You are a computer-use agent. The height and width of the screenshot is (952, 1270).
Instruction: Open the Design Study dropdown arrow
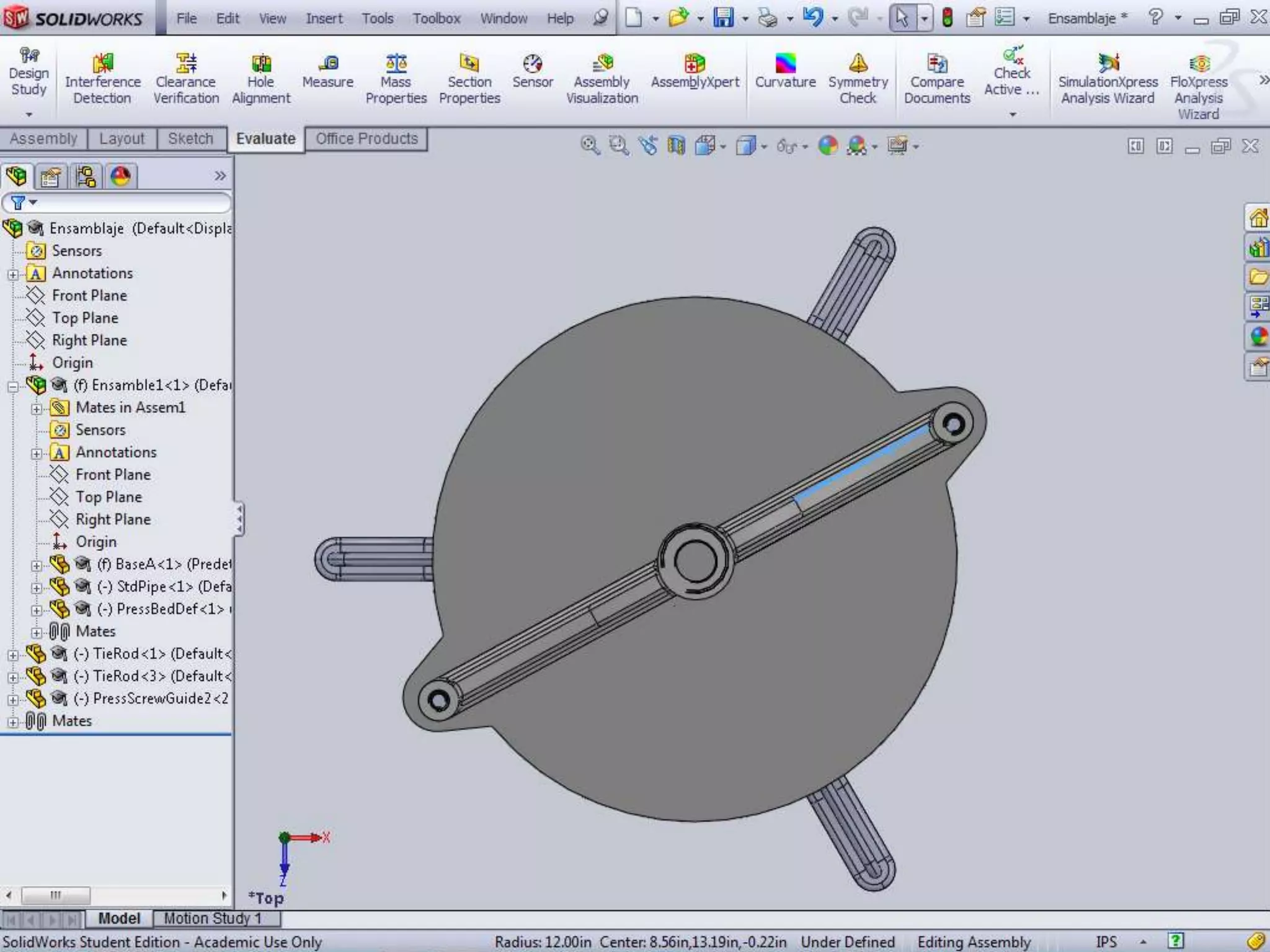[29, 115]
